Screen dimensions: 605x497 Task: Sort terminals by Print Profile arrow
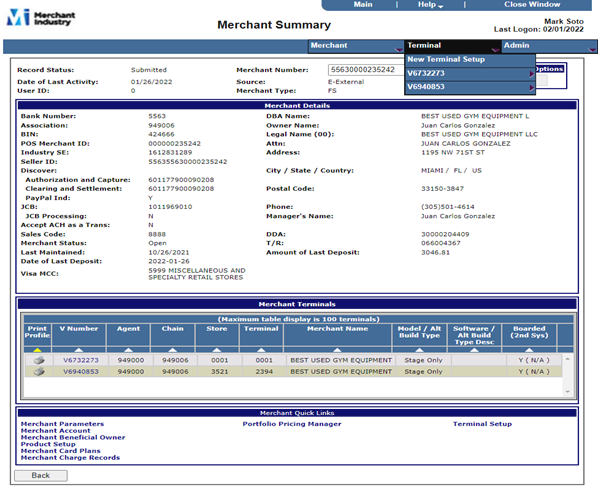pos(37,350)
